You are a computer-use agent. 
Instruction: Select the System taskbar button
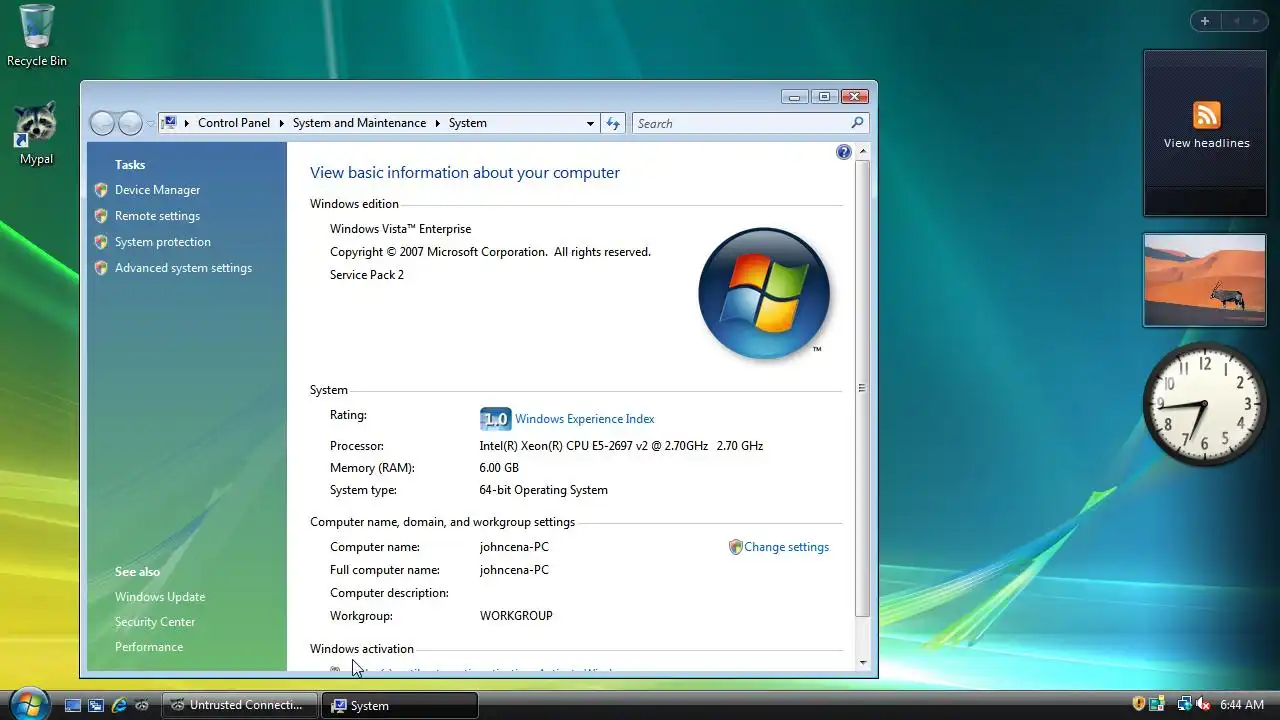coord(400,705)
